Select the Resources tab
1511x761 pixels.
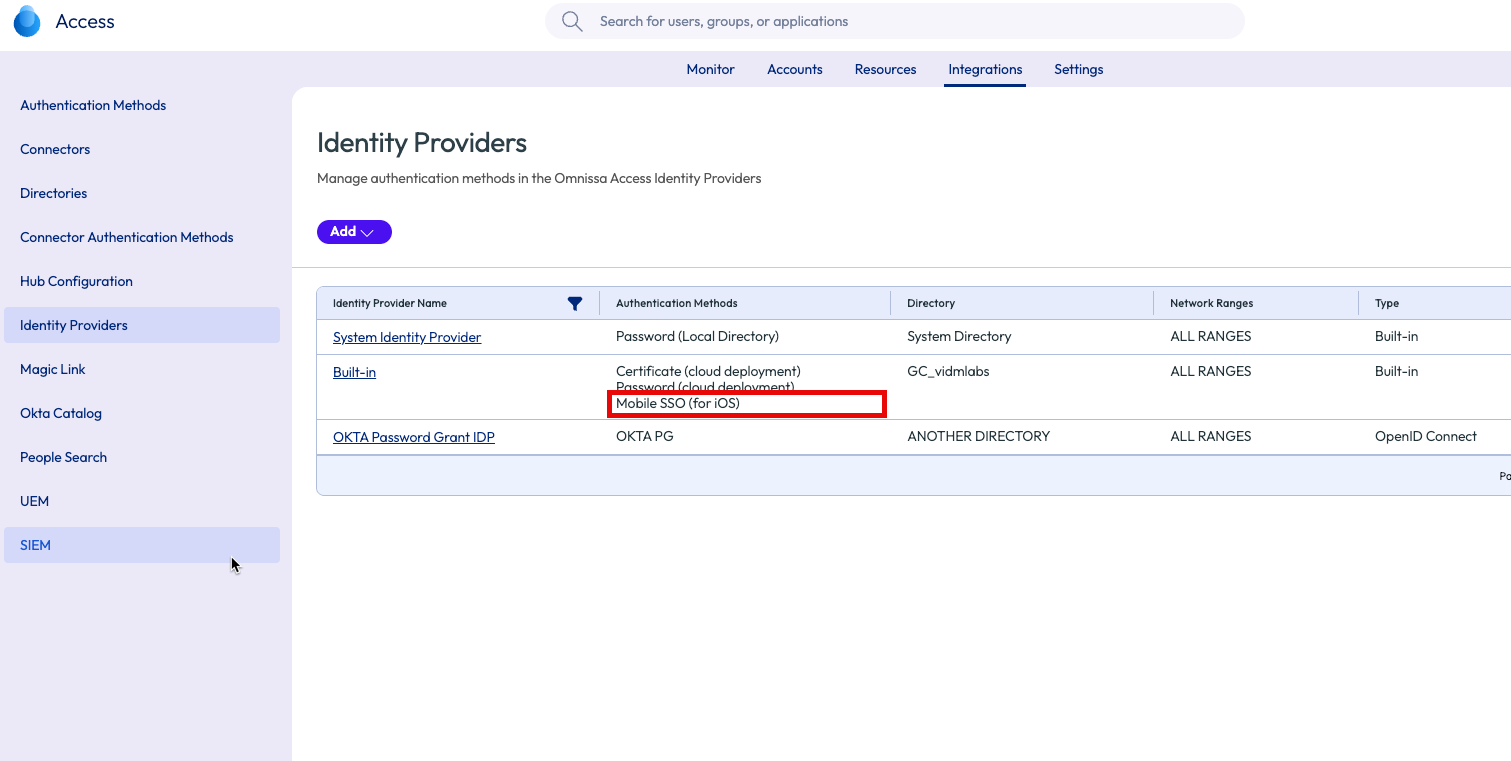click(885, 69)
